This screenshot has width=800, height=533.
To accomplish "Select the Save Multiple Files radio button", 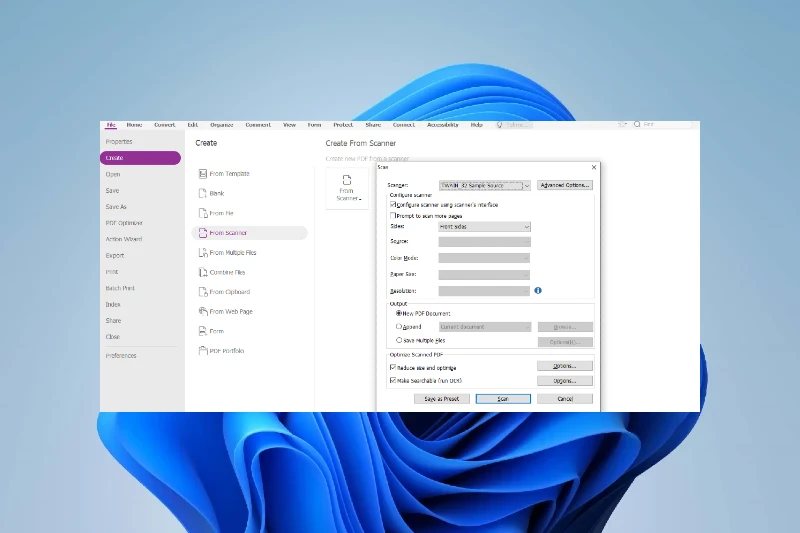I will click(399, 340).
